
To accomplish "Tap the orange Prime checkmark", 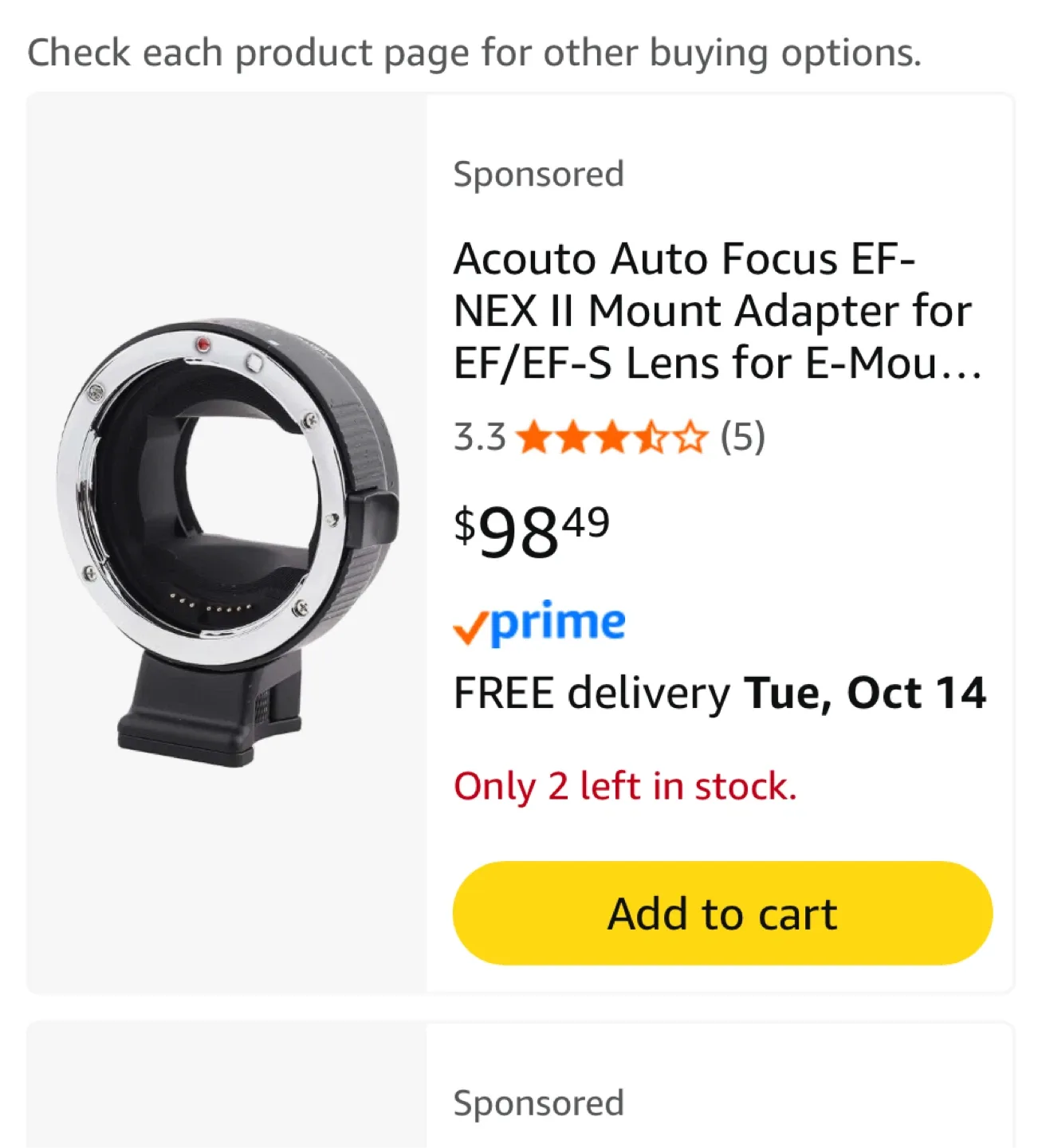I will click(470, 629).
